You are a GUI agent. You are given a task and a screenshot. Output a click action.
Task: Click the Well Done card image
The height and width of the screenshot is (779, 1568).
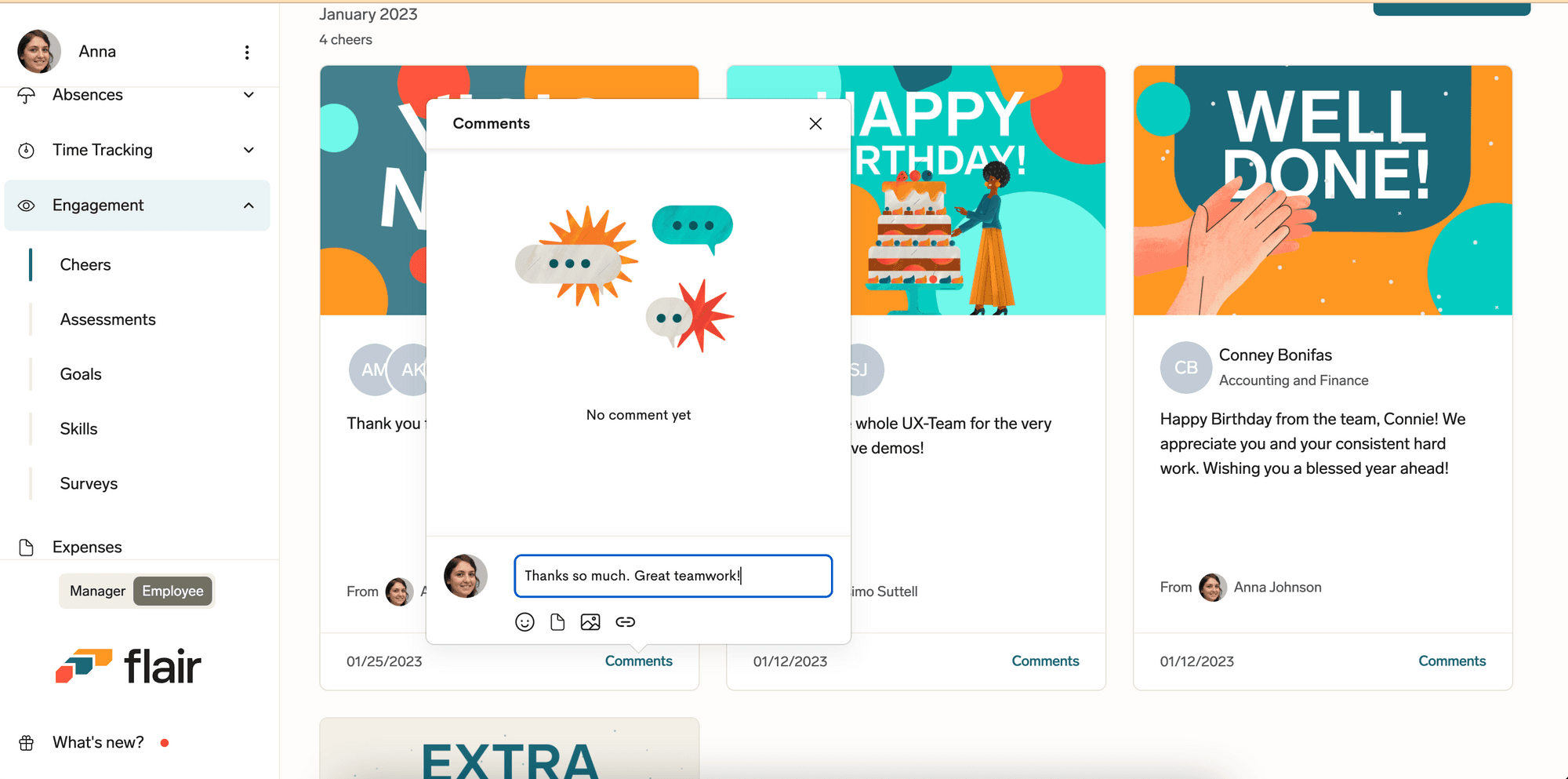[x=1323, y=190]
